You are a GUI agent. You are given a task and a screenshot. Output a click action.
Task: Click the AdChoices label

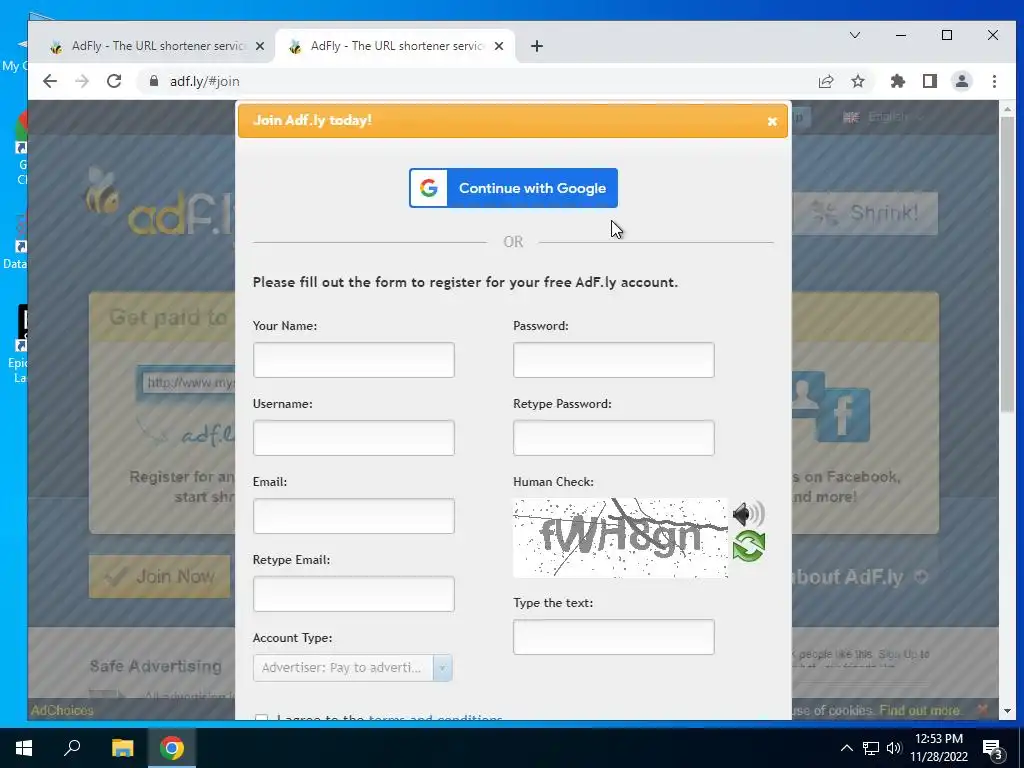click(x=62, y=710)
